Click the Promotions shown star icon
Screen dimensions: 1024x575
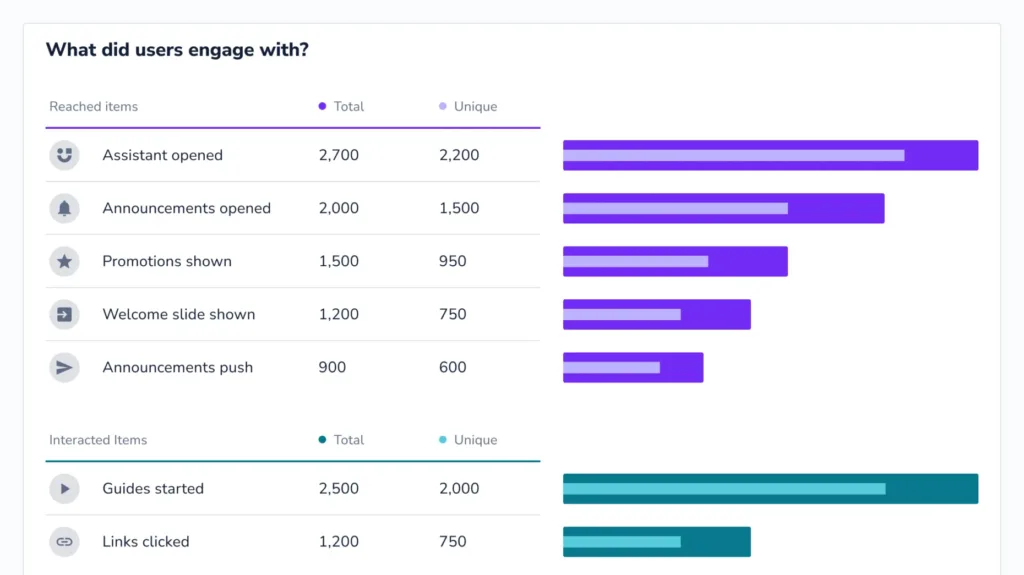point(64,261)
